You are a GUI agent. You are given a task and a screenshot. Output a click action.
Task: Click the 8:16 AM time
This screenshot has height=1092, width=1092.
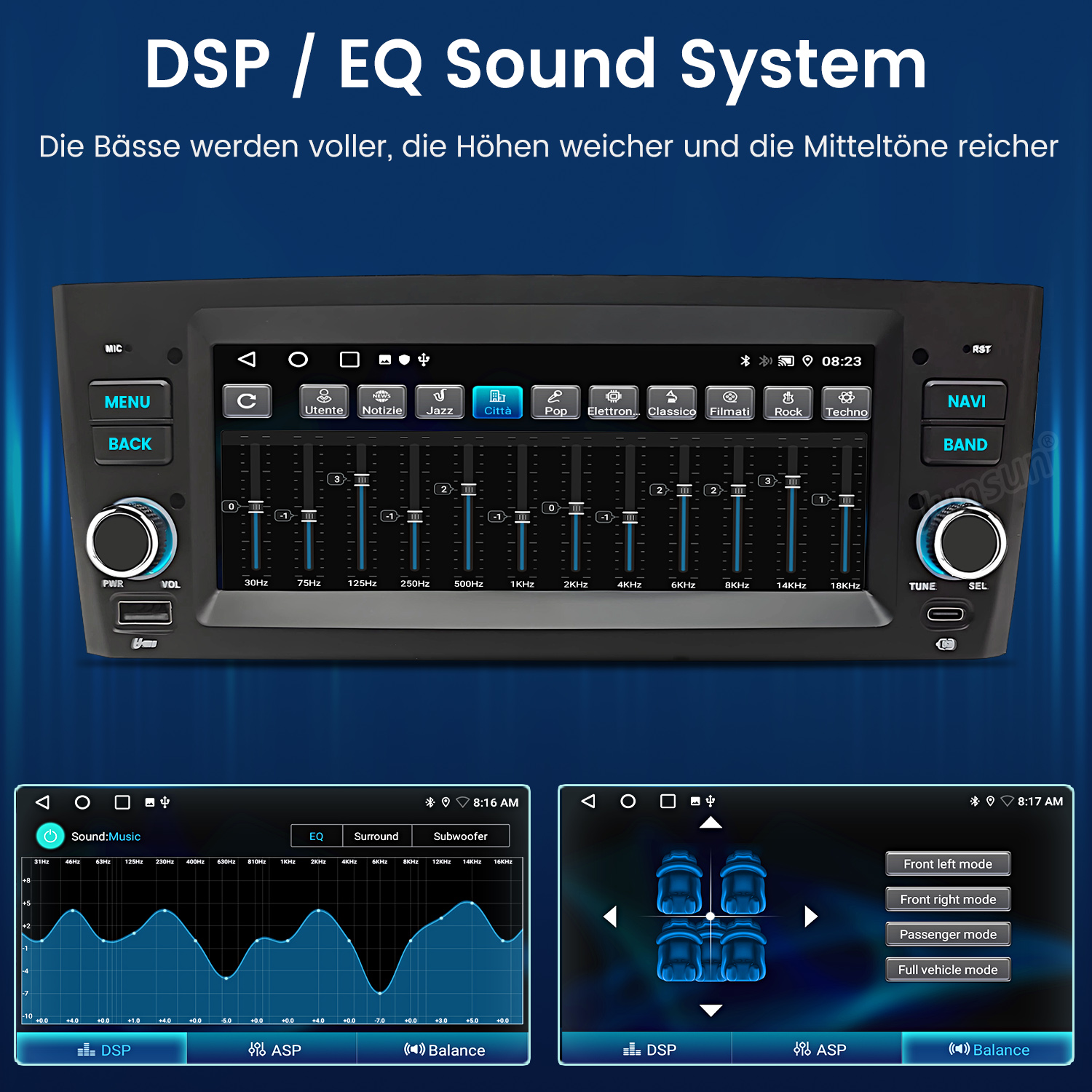[x=496, y=802]
